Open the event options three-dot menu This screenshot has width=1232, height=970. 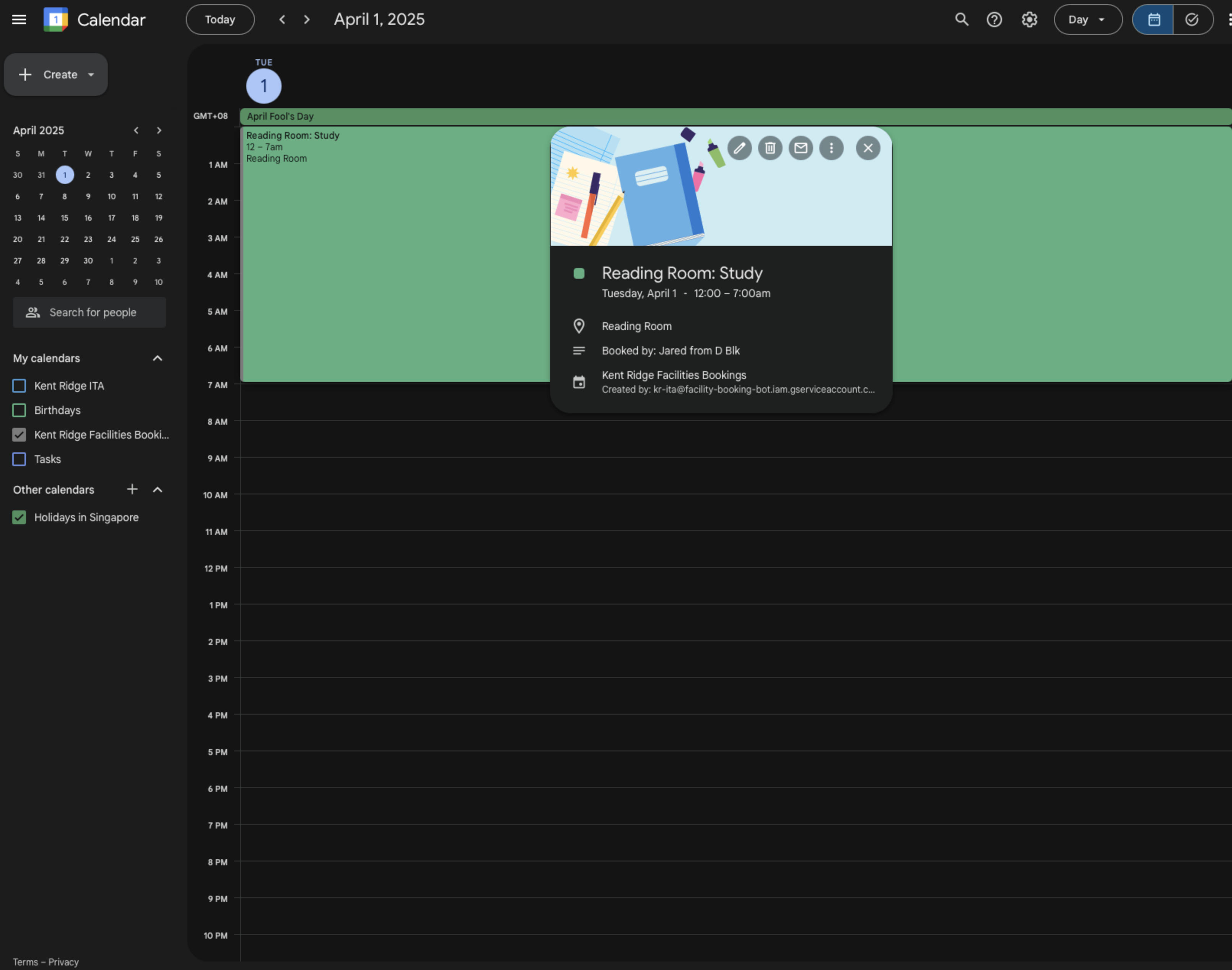point(831,148)
